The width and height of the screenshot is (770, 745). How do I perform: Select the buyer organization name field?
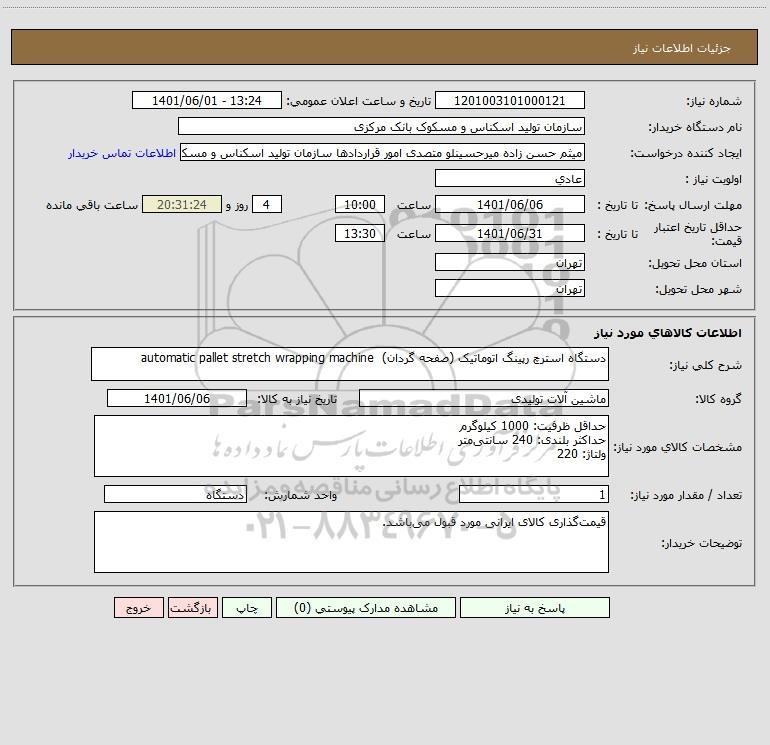click(x=381, y=127)
